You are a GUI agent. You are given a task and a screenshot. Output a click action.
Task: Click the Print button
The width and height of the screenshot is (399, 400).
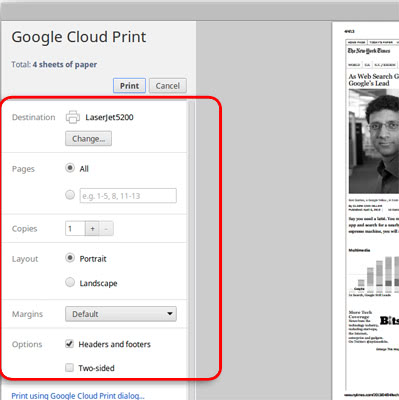click(x=129, y=86)
